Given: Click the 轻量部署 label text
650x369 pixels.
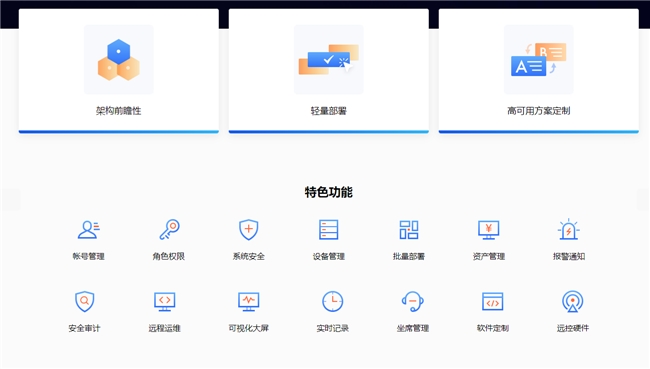Looking at the screenshot, I should pos(329,111).
